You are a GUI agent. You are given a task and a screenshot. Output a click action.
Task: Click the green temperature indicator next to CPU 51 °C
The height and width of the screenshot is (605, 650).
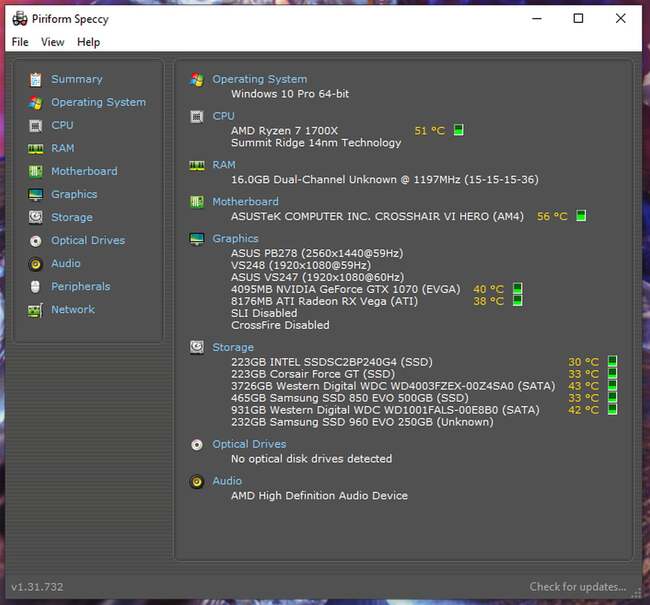pyautogui.click(x=458, y=130)
